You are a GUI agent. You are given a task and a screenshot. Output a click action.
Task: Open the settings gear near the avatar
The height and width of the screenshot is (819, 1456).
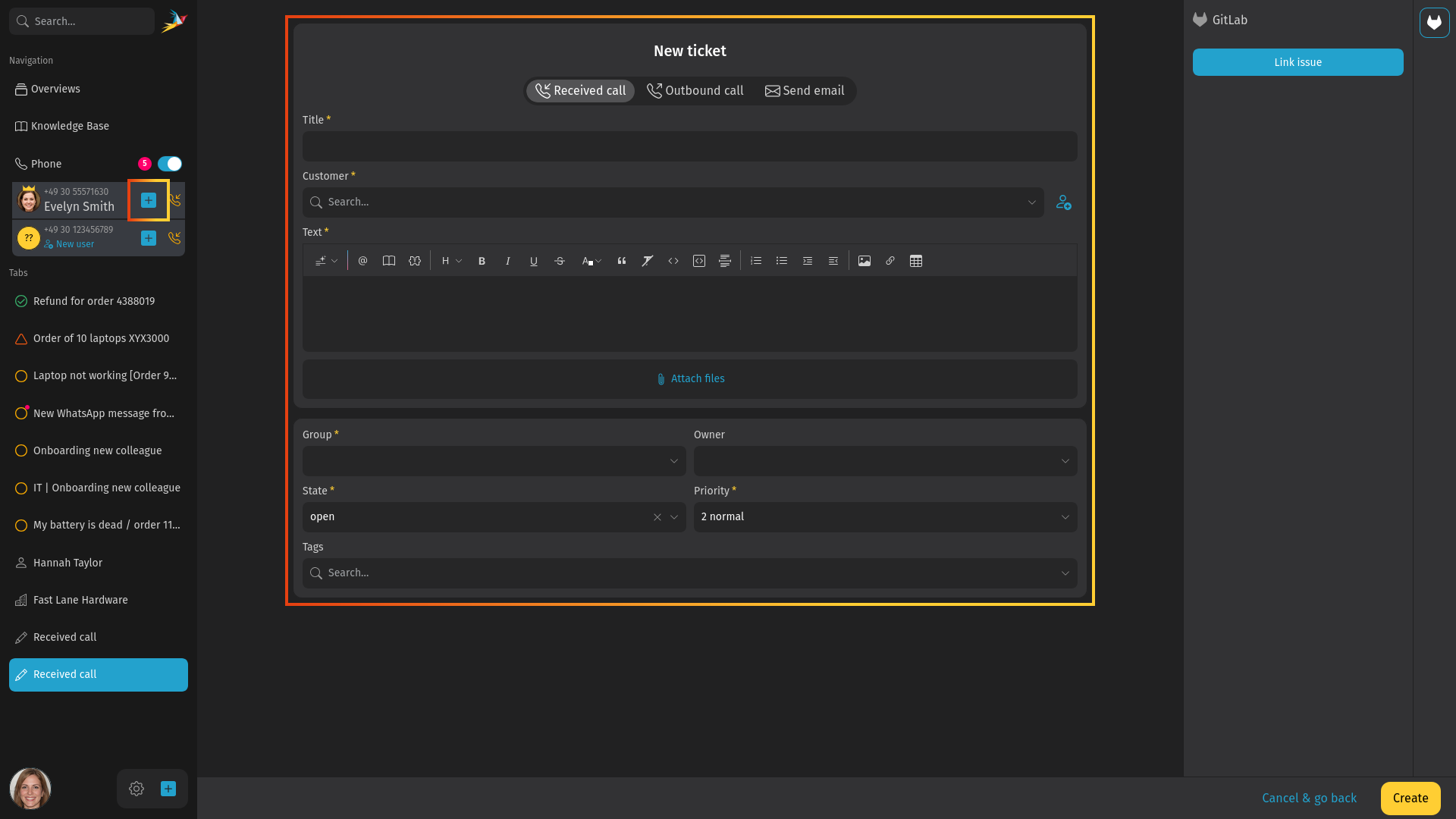coord(136,789)
